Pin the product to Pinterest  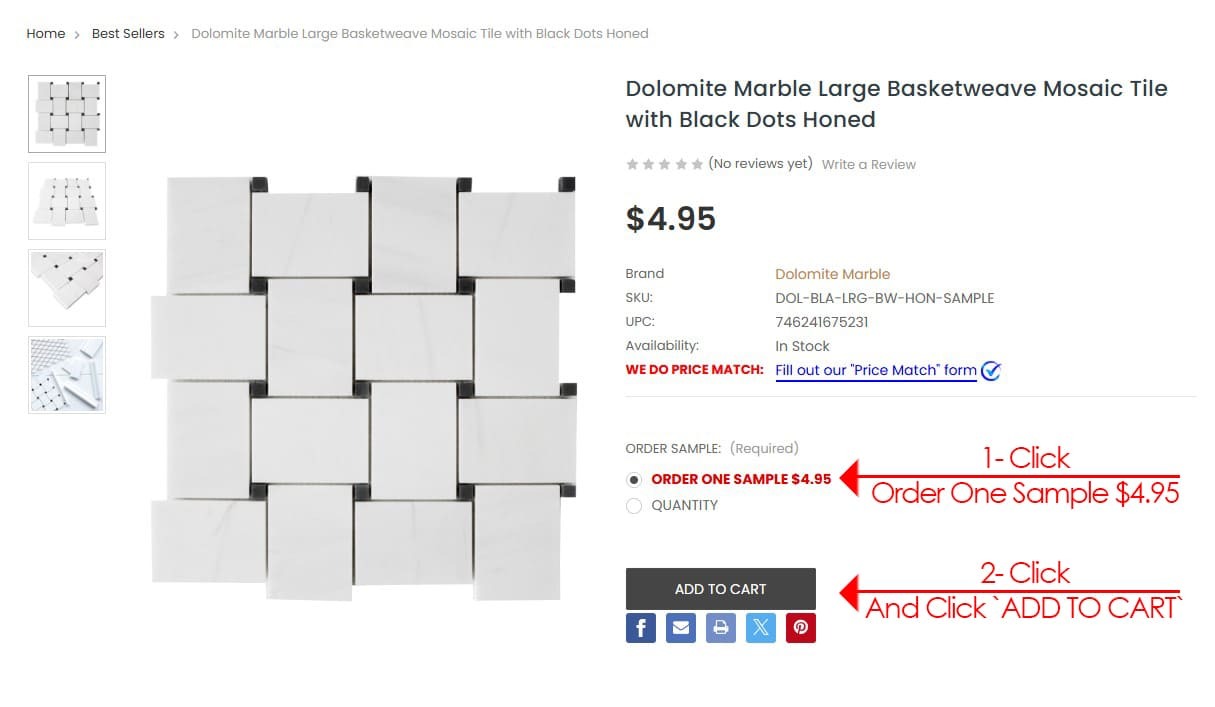tap(801, 628)
